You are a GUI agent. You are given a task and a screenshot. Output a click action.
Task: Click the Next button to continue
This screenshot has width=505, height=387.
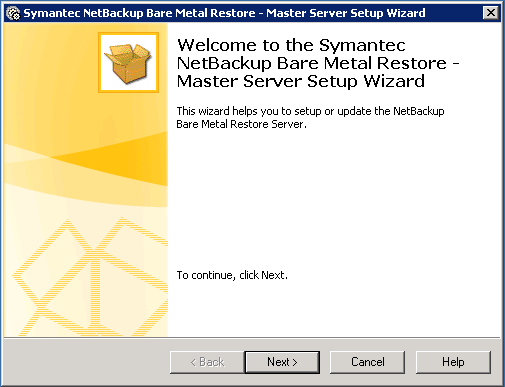pyautogui.click(x=282, y=362)
